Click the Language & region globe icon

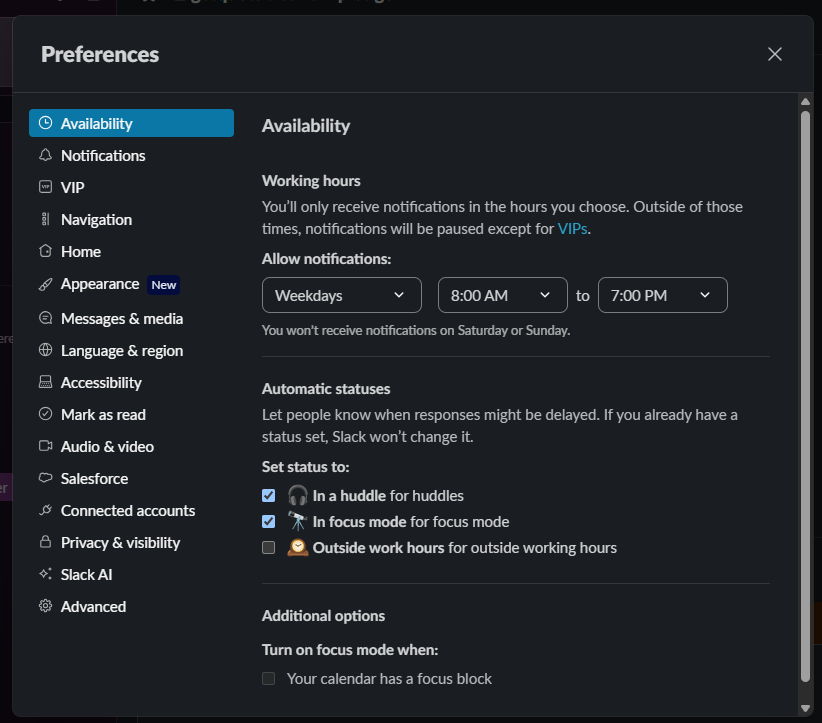[46, 350]
